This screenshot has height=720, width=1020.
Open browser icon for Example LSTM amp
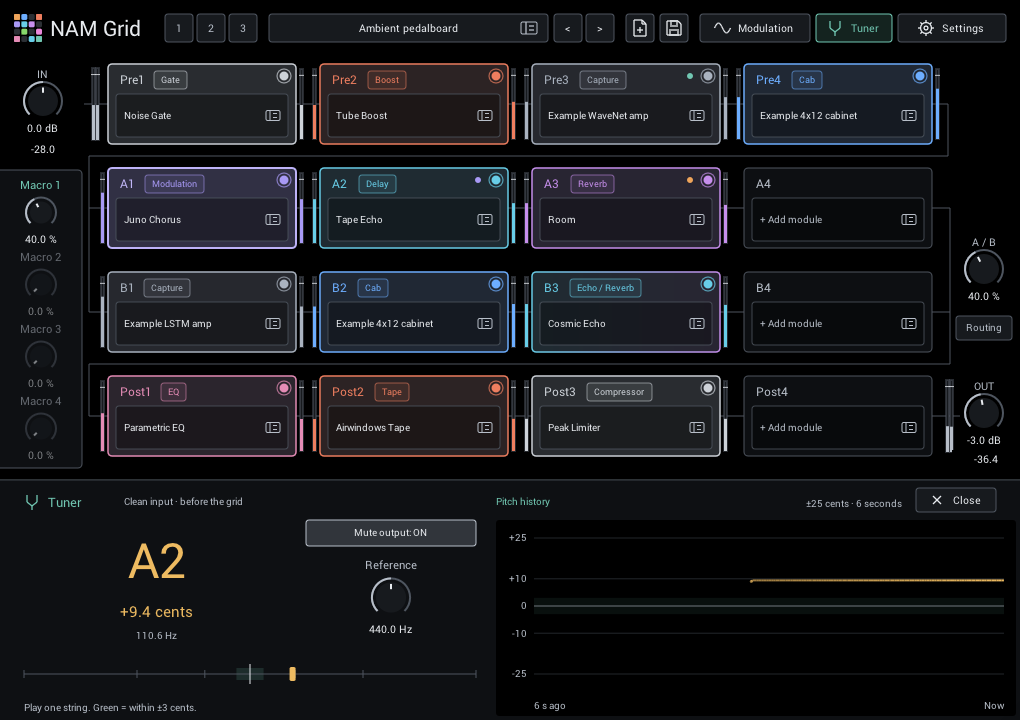pos(273,324)
